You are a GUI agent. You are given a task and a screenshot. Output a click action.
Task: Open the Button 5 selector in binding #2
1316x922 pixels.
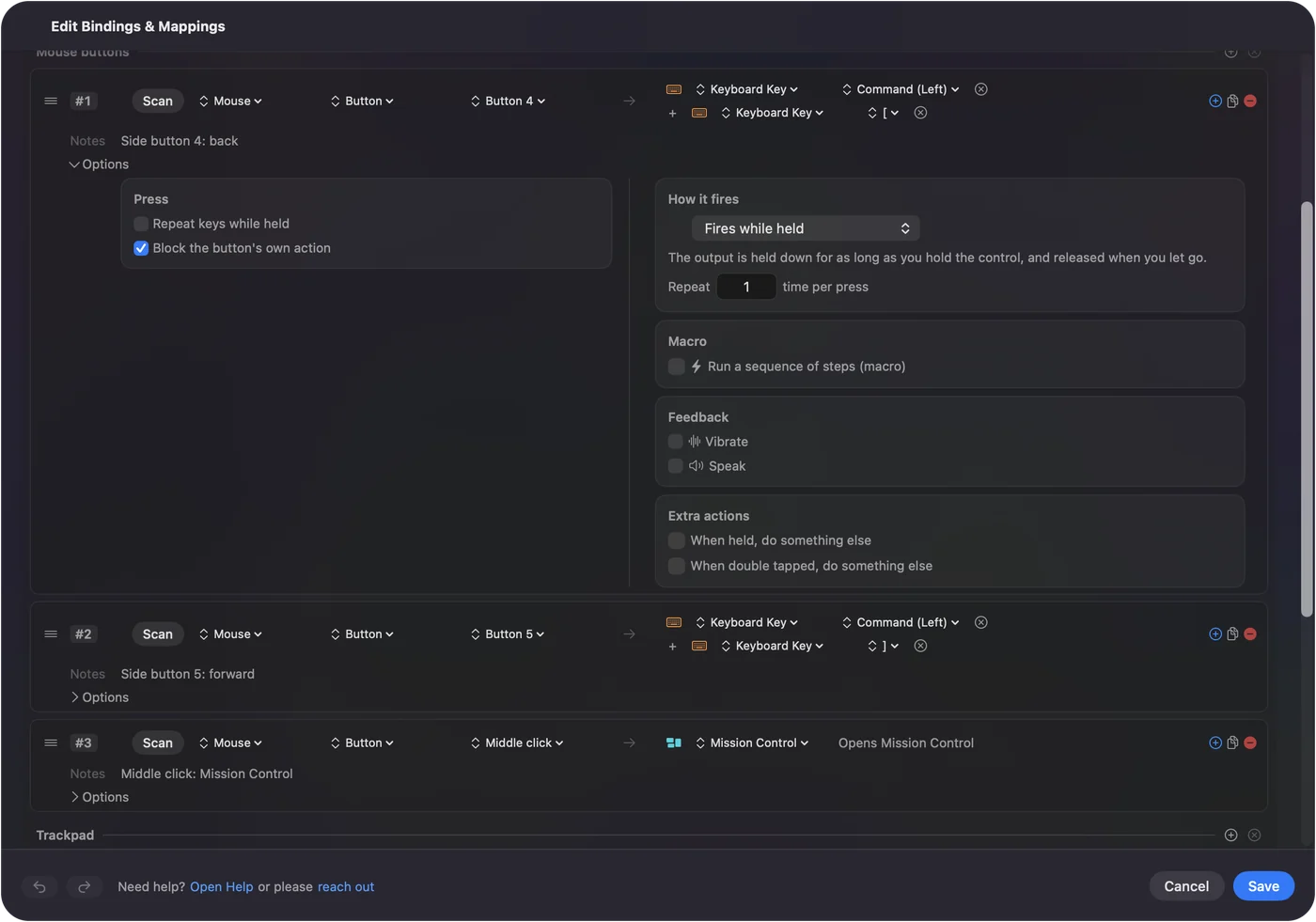pyautogui.click(x=509, y=634)
